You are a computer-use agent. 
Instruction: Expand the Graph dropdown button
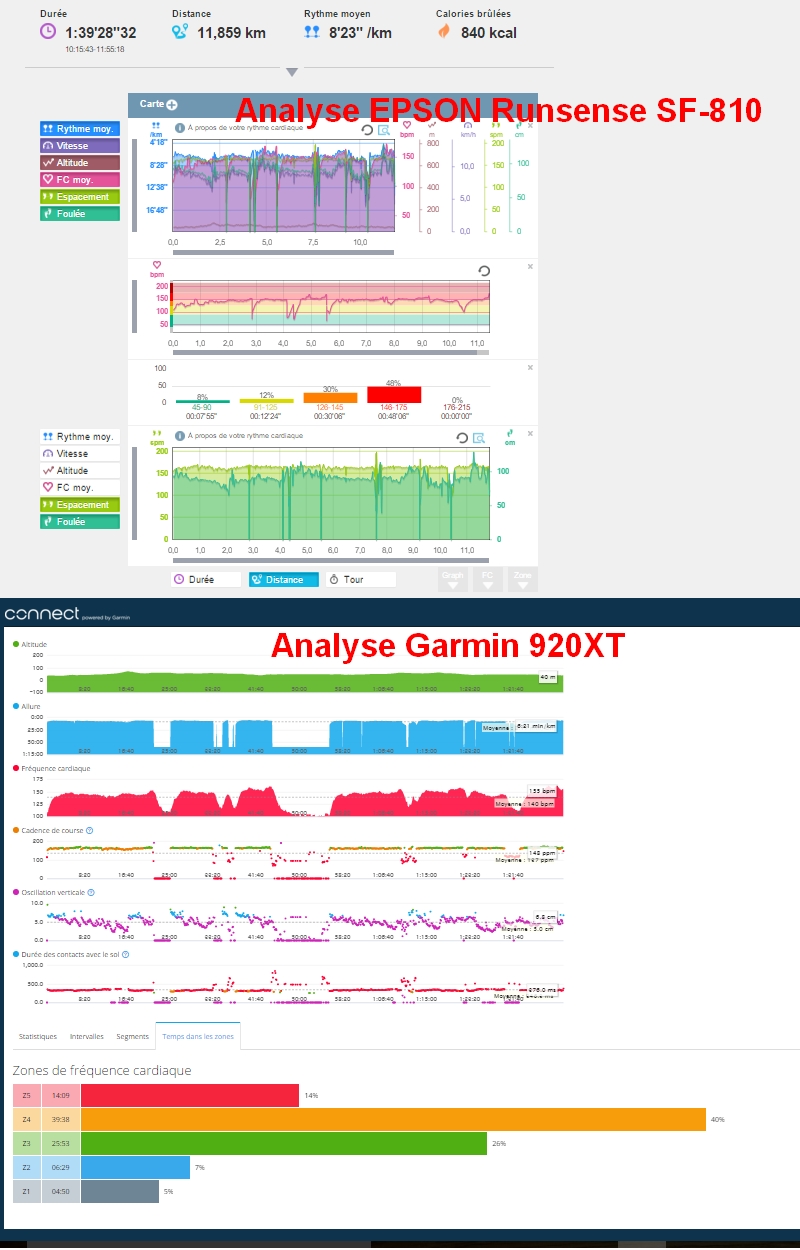(x=452, y=580)
